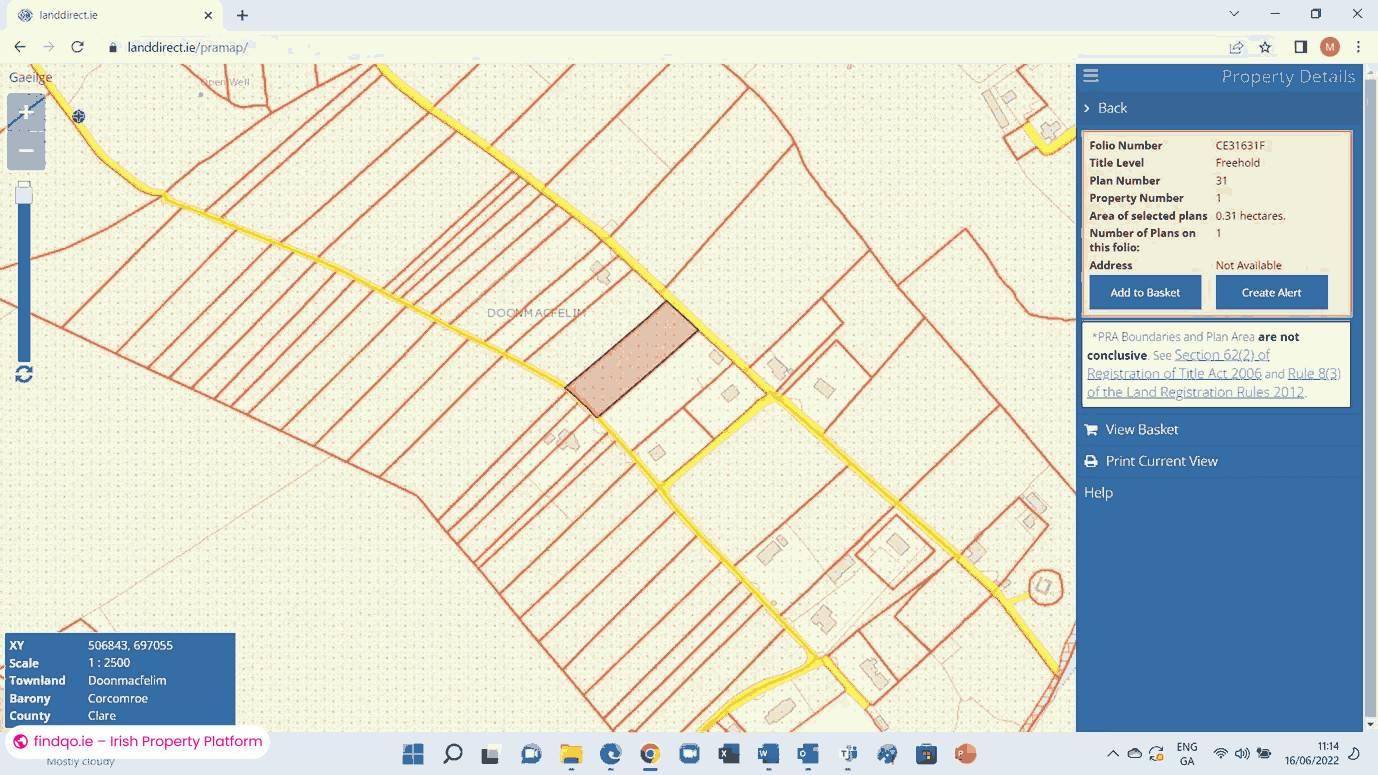Viewport: 1378px width, 775px height.
Task: Open the volume control in the system tray
Action: [x=1241, y=754]
